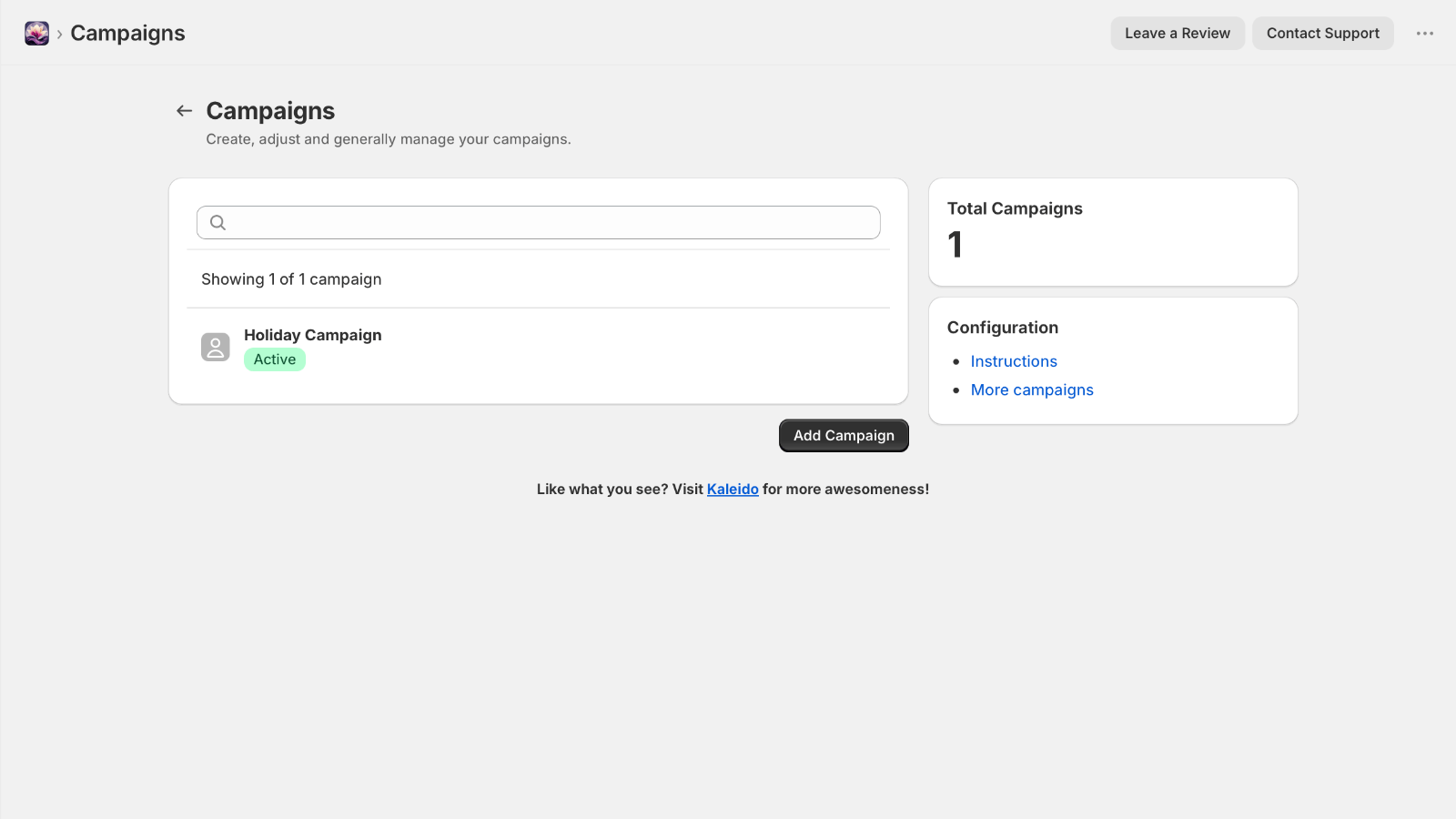Image resolution: width=1456 pixels, height=819 pixels.
Task: Click the Add Campaign button
Action: (x=844, y=436)
